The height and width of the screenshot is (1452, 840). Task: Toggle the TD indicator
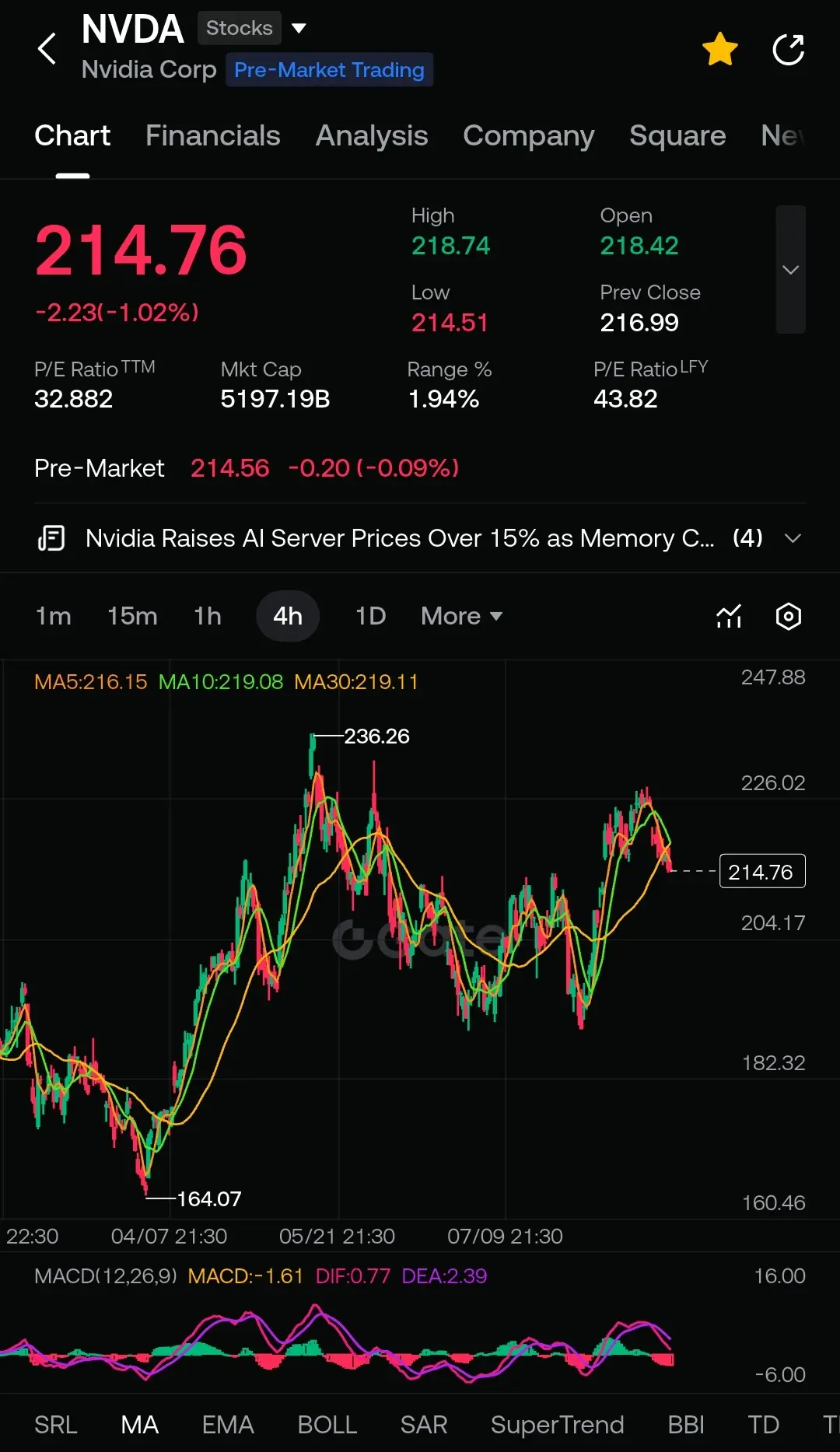(763, 1424)
